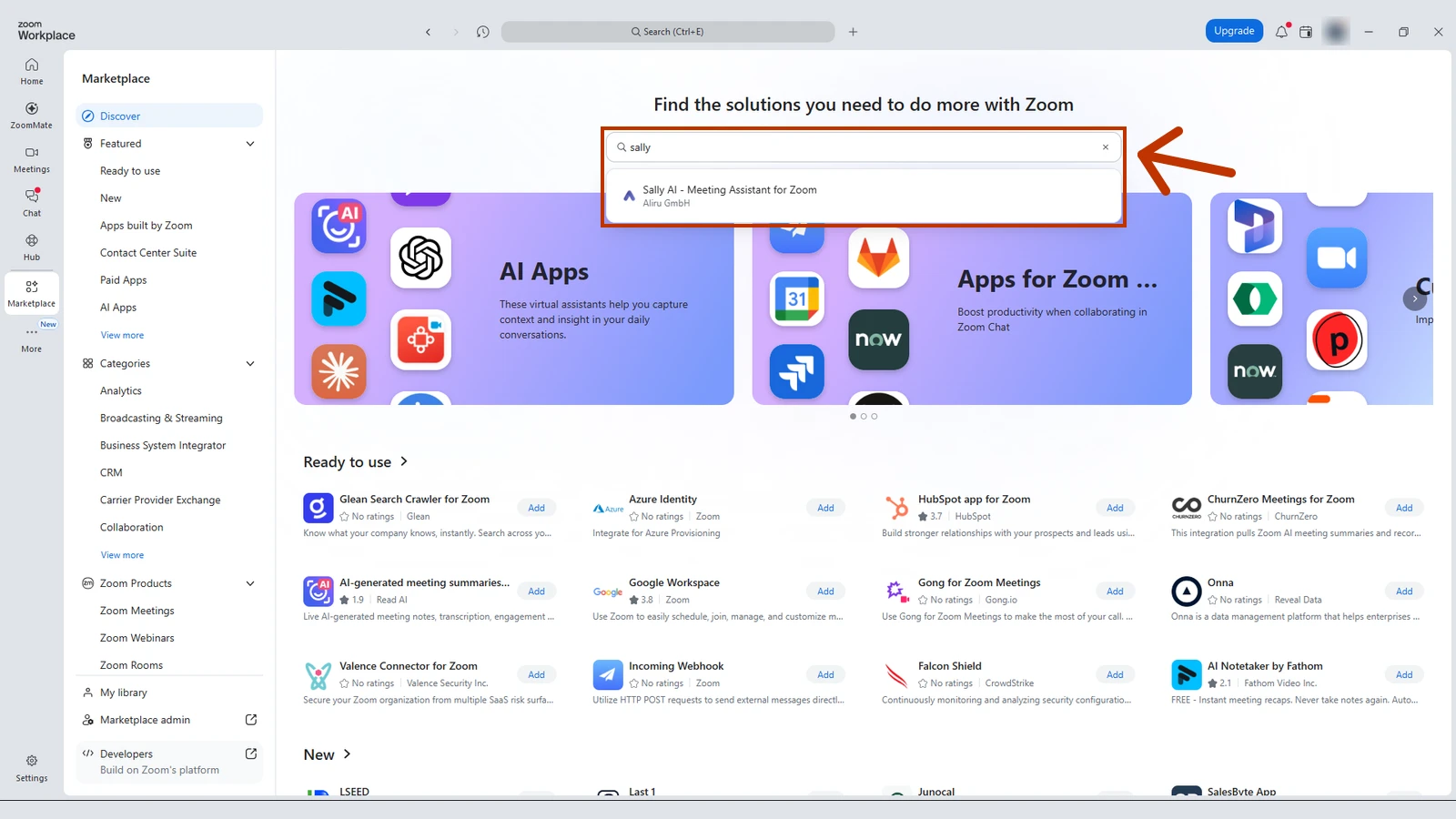
Task: Open the Analytics category
Action: point(121,391)
